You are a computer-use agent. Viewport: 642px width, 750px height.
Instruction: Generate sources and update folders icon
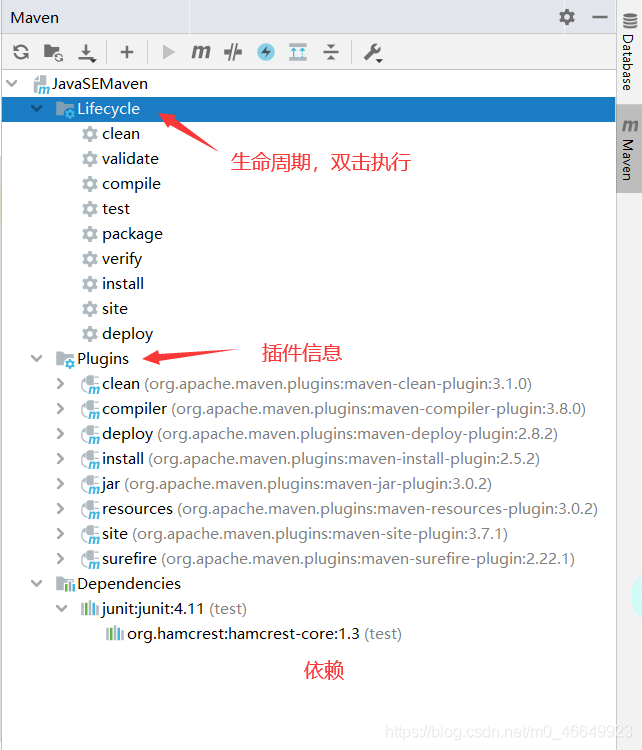point(53,52)
